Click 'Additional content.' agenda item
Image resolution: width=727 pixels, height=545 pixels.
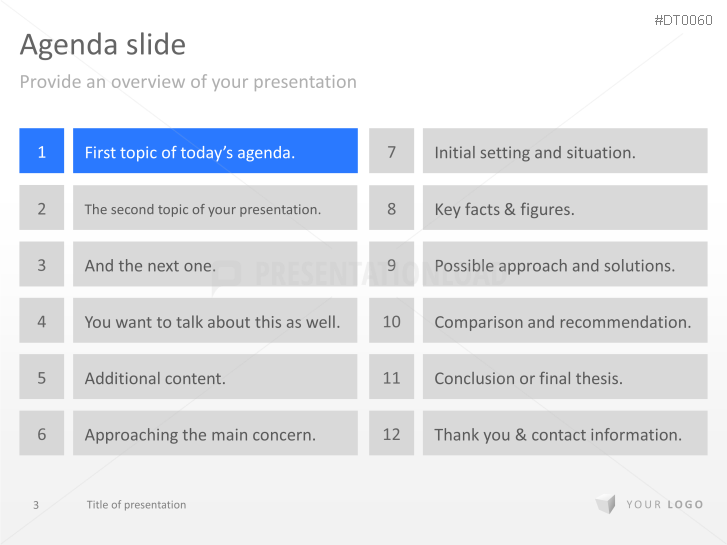(215, 378)
